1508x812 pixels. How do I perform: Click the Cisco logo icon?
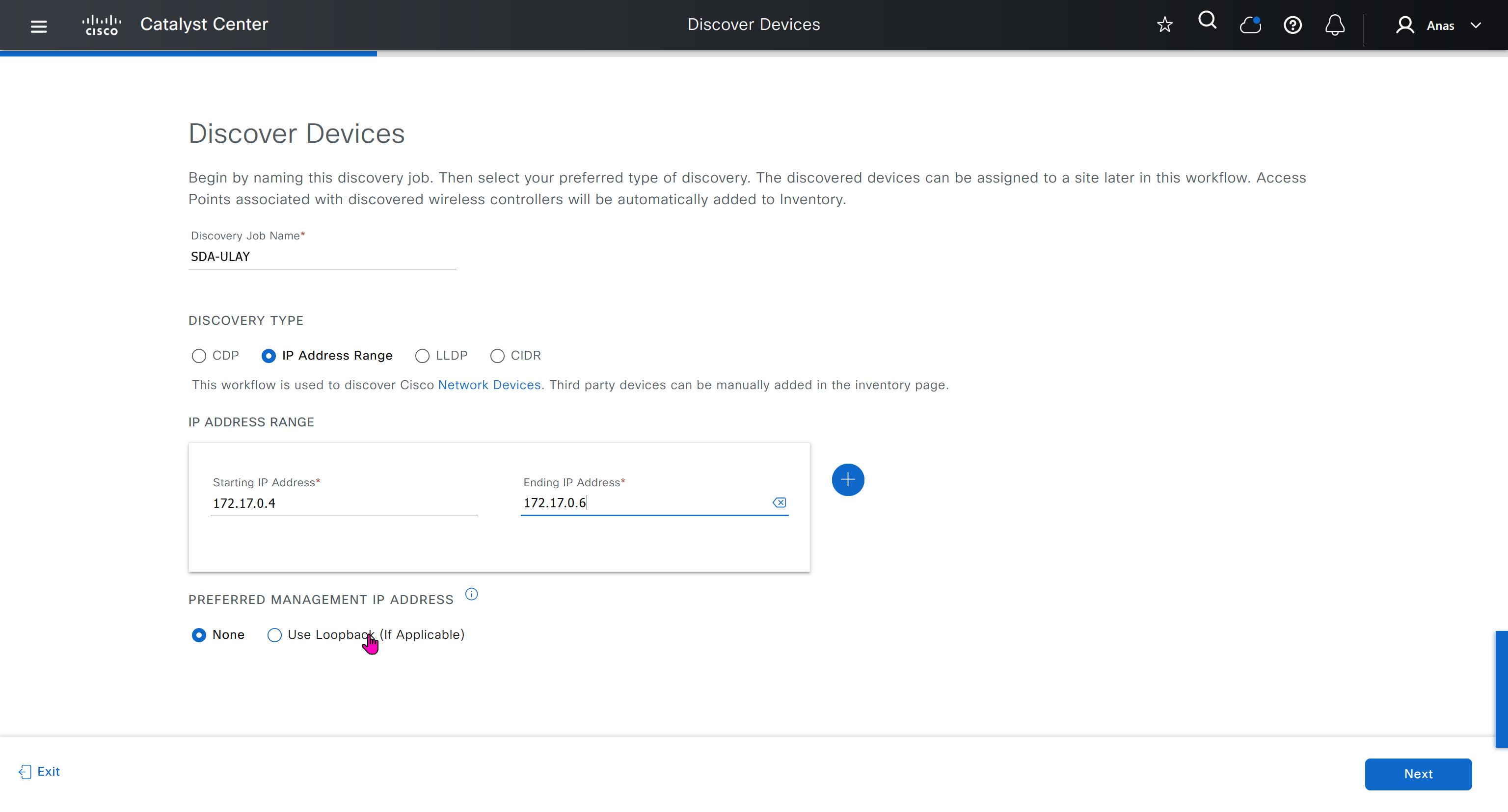pos(102,25)
